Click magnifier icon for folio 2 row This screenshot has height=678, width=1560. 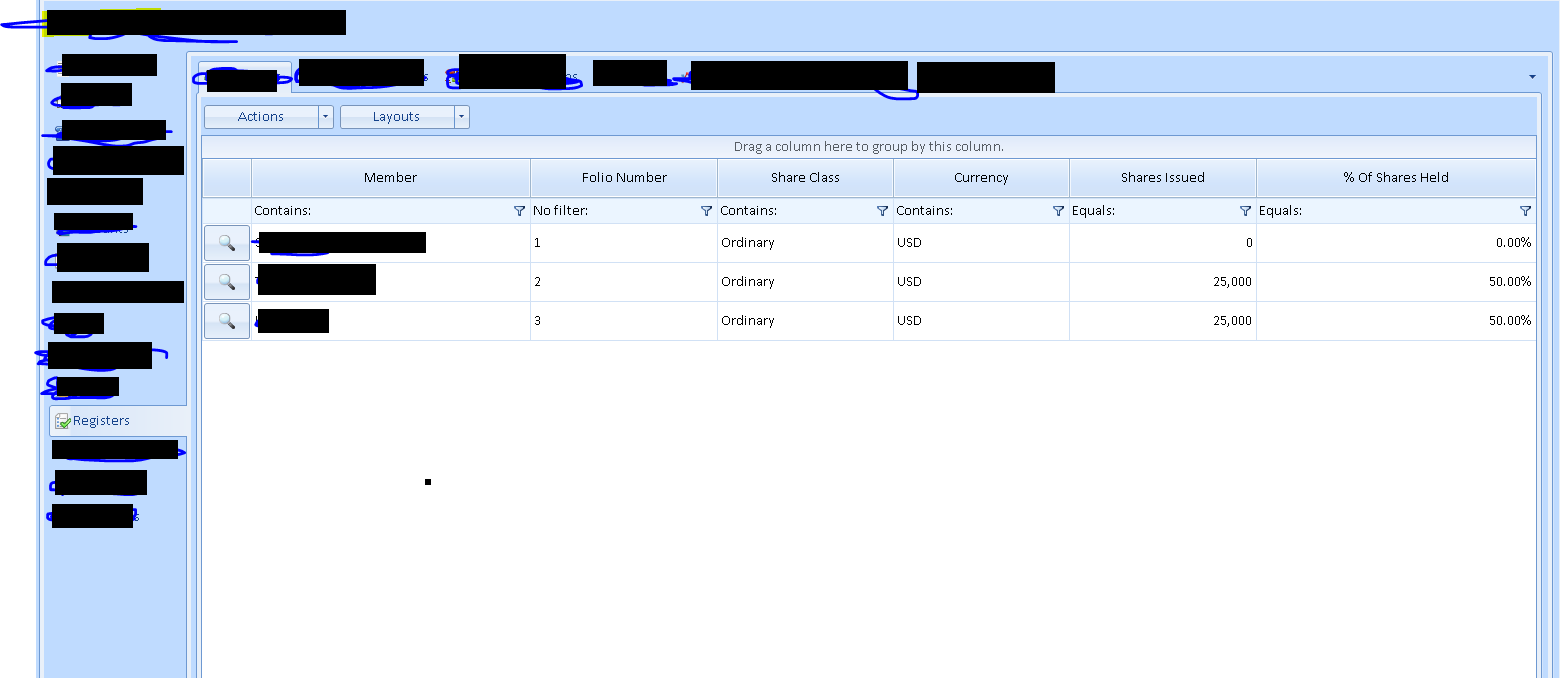coord(227,282)
